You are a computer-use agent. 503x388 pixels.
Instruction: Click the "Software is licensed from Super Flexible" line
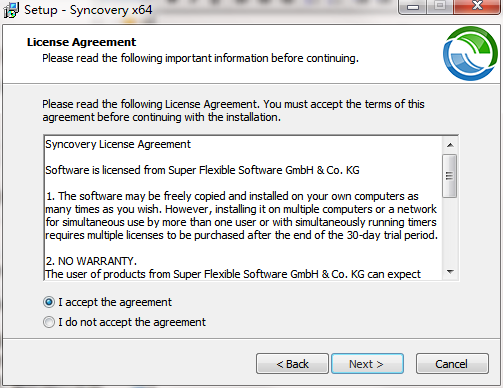[202, 170]
